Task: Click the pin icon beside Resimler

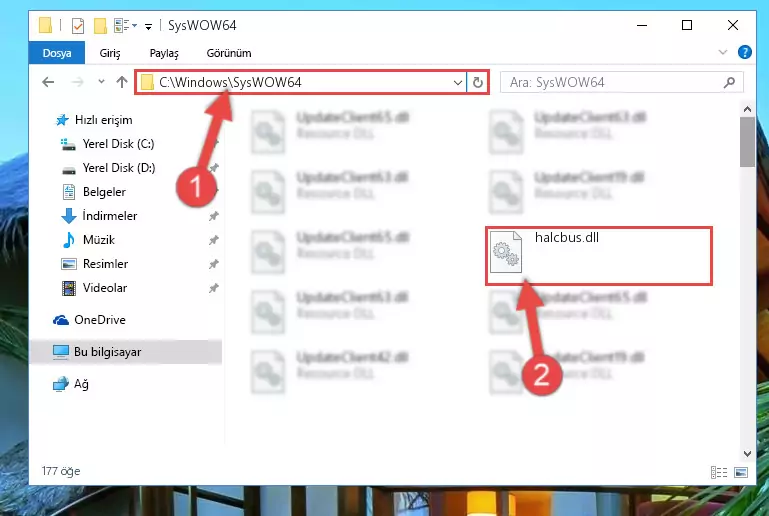Action: [213, 264]
